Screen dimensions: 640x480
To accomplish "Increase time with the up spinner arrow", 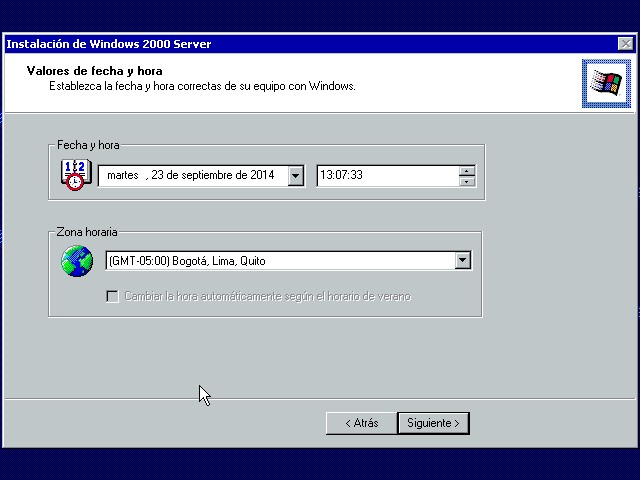I will 467,171.
